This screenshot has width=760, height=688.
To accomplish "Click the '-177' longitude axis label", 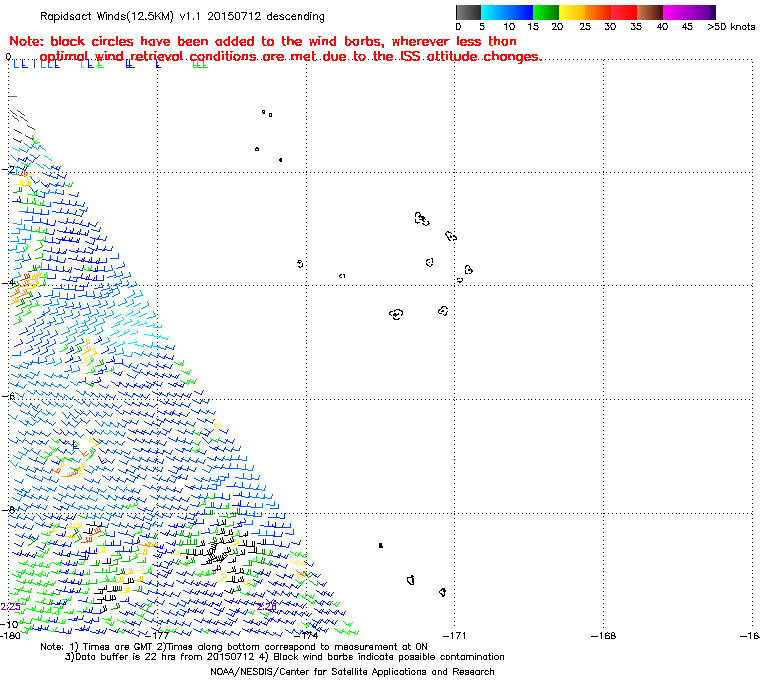I will 158,635.
